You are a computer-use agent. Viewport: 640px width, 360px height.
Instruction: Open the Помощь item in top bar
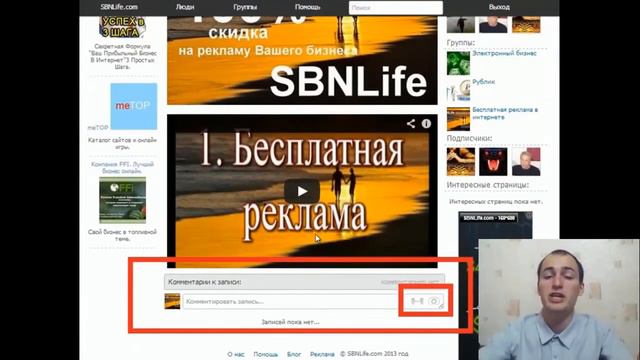[x=307, y=7]
